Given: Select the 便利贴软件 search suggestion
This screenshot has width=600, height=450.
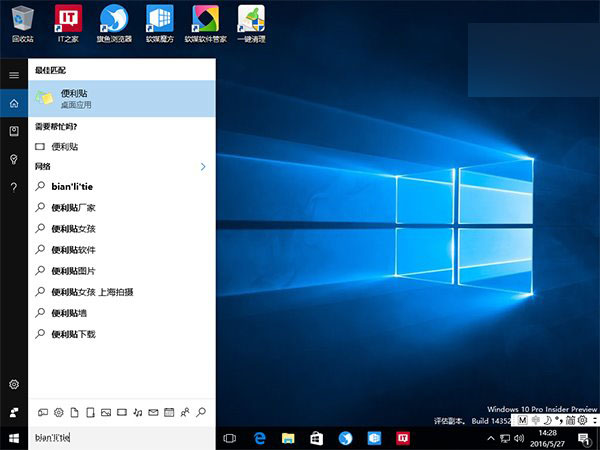Looking at the screenshot, I should click(x=122, y=249).
